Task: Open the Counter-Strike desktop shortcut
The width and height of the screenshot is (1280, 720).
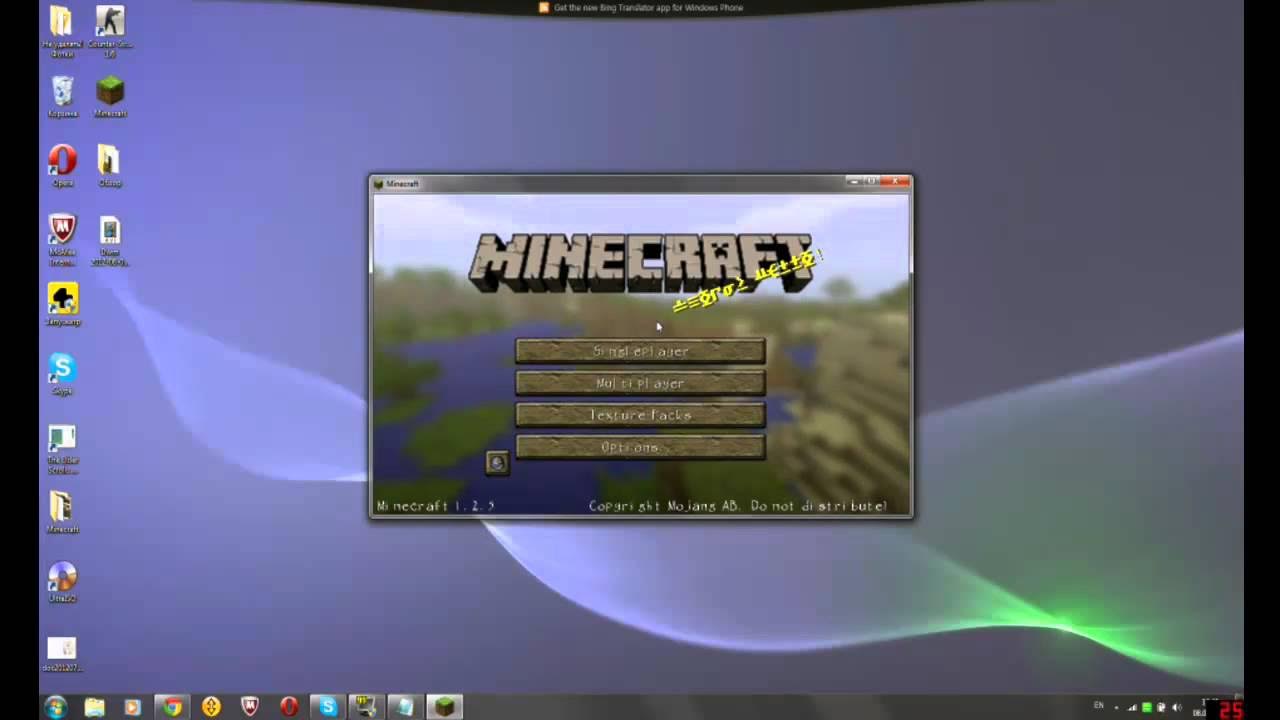Action: [110, 30]
